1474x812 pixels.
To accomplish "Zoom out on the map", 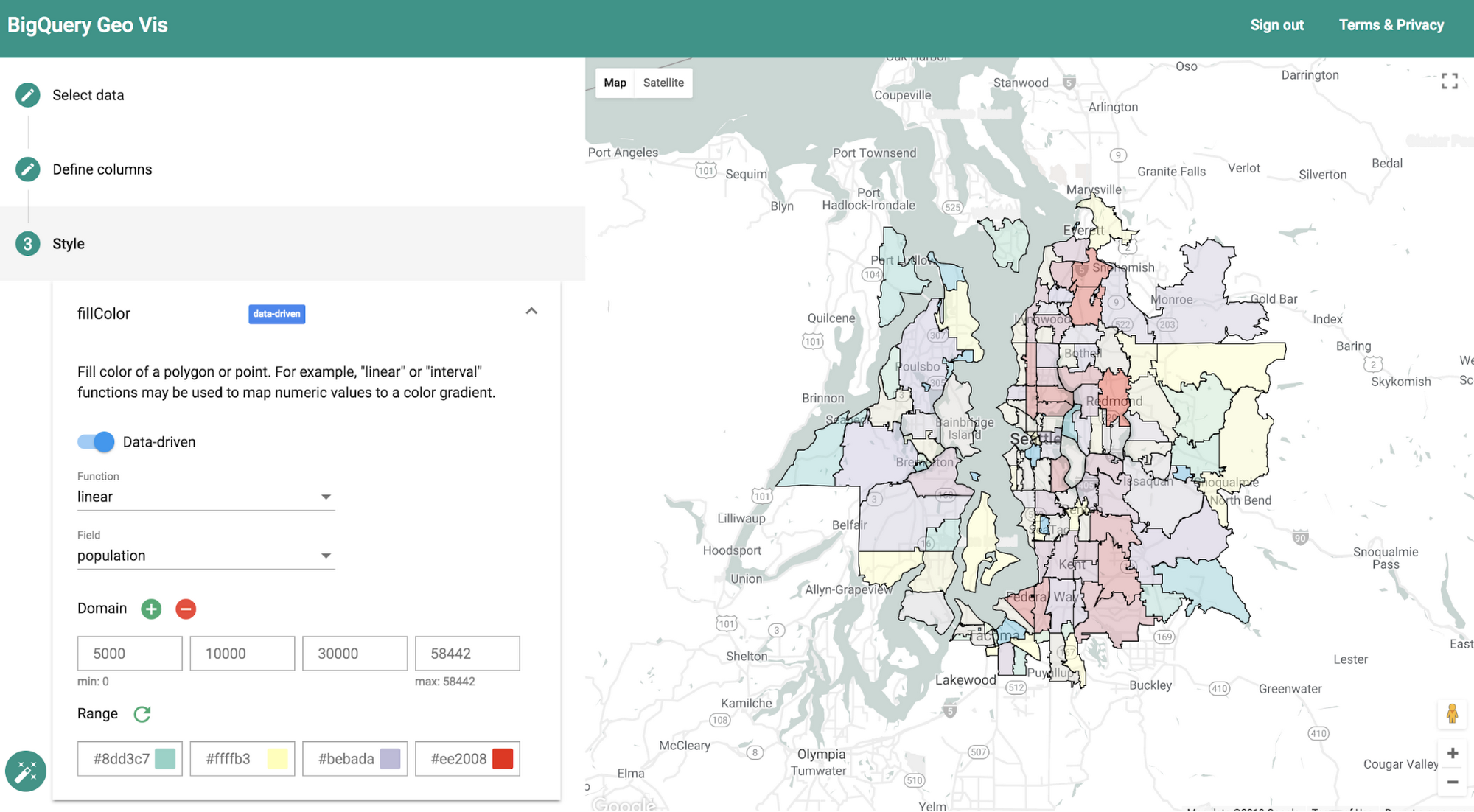I will click(x=1453, y=782).
